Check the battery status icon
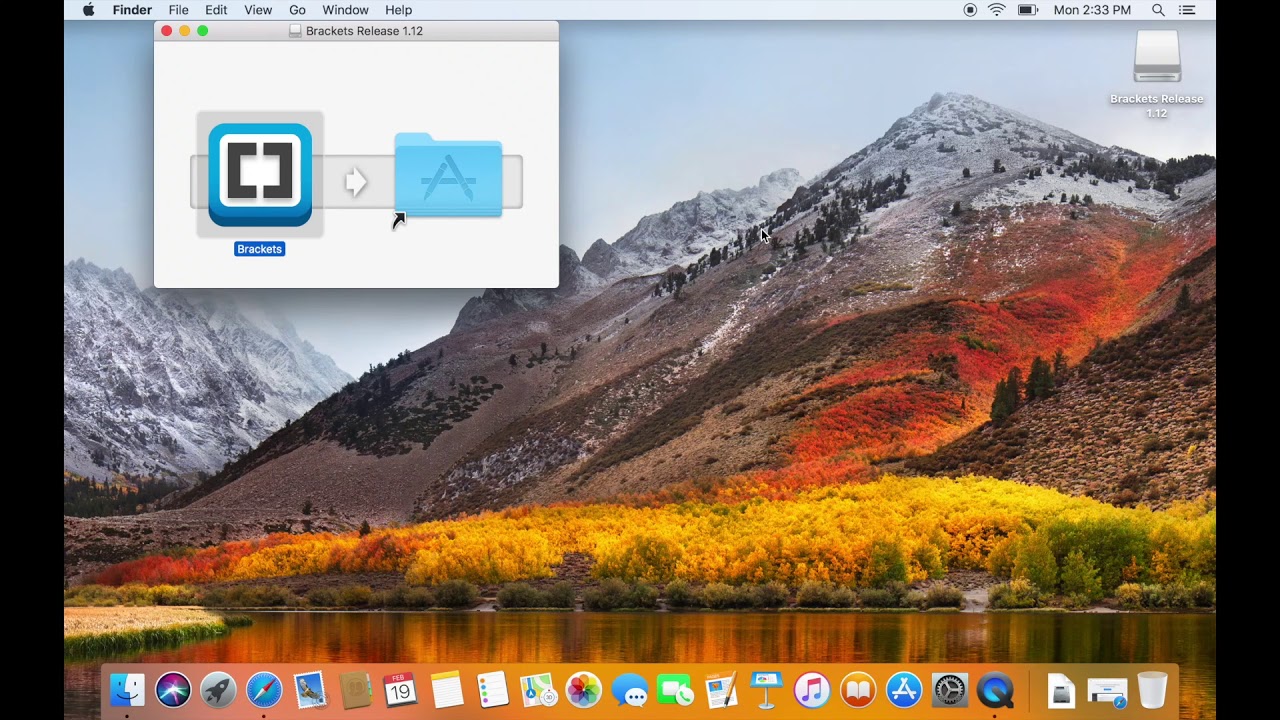This screenshot has height=720, width=1280. click(x=1027, y=10)
